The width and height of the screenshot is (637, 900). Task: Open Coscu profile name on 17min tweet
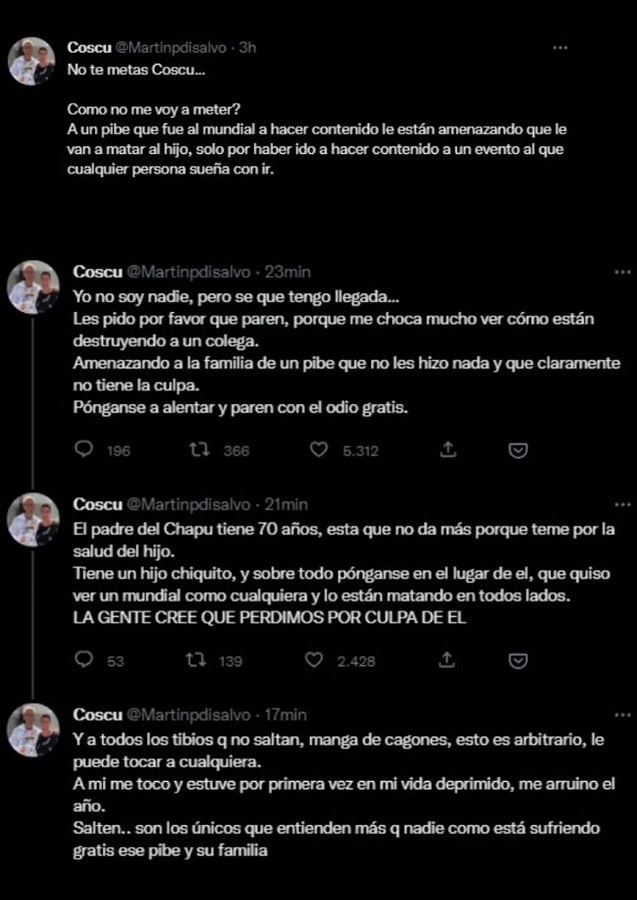coord(98,715)
